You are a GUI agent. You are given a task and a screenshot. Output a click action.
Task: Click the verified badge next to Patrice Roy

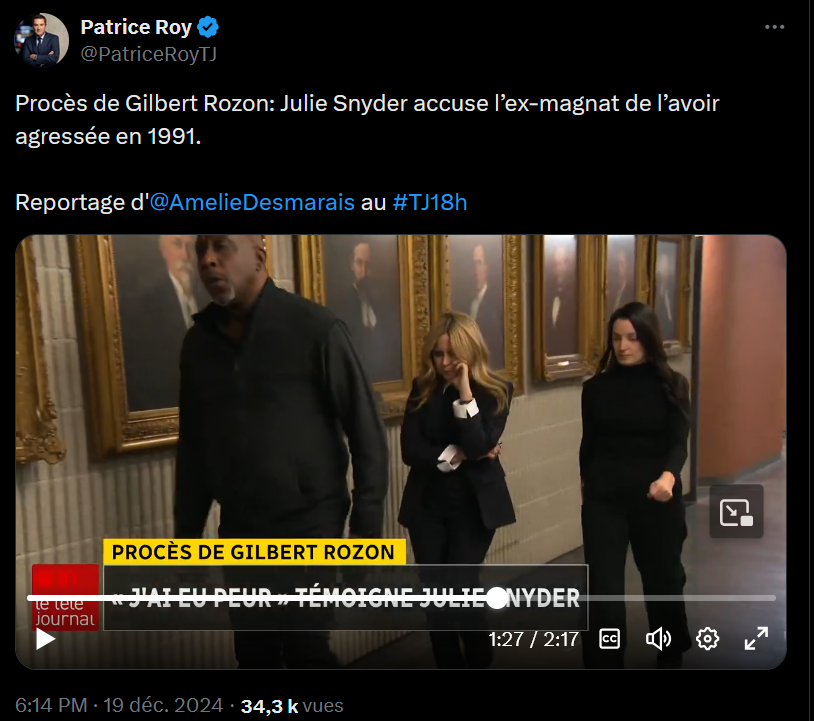pyautogui.click(x=208, y=27)
